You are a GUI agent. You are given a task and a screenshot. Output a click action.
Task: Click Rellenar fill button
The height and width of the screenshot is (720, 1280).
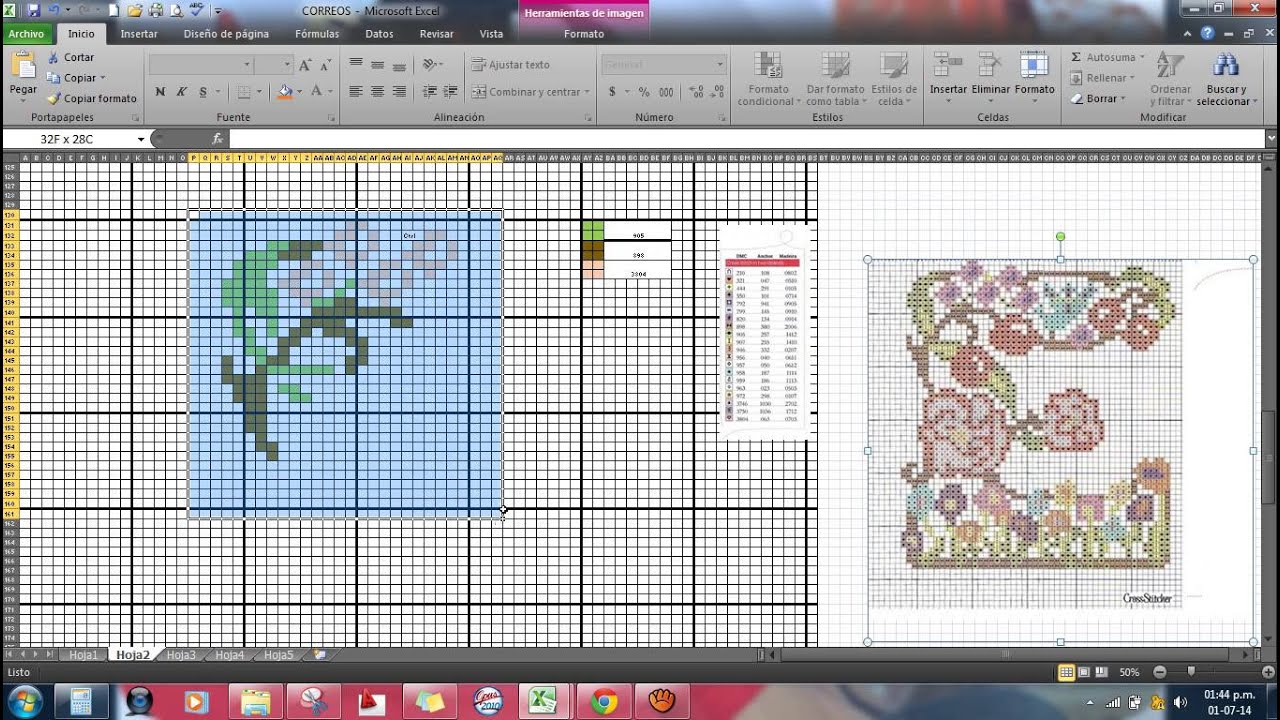tap(1102, 78)
